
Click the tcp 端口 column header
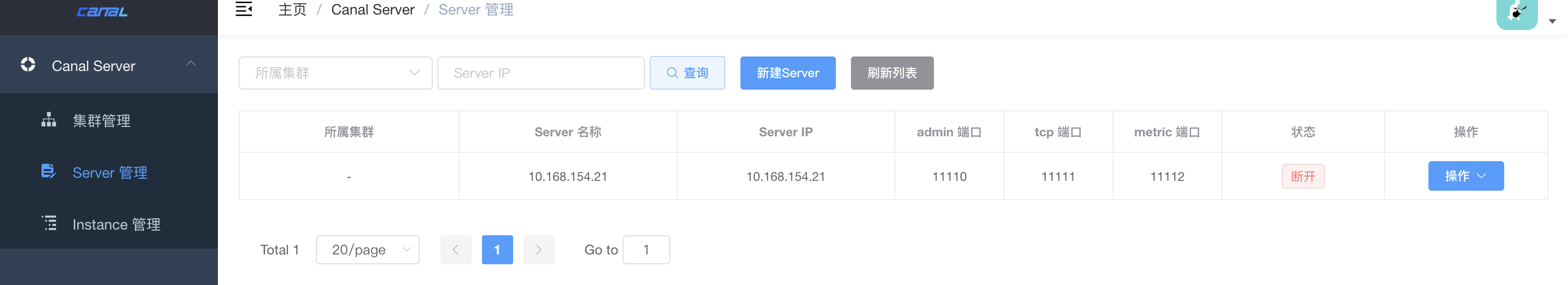coord(1058,132)
